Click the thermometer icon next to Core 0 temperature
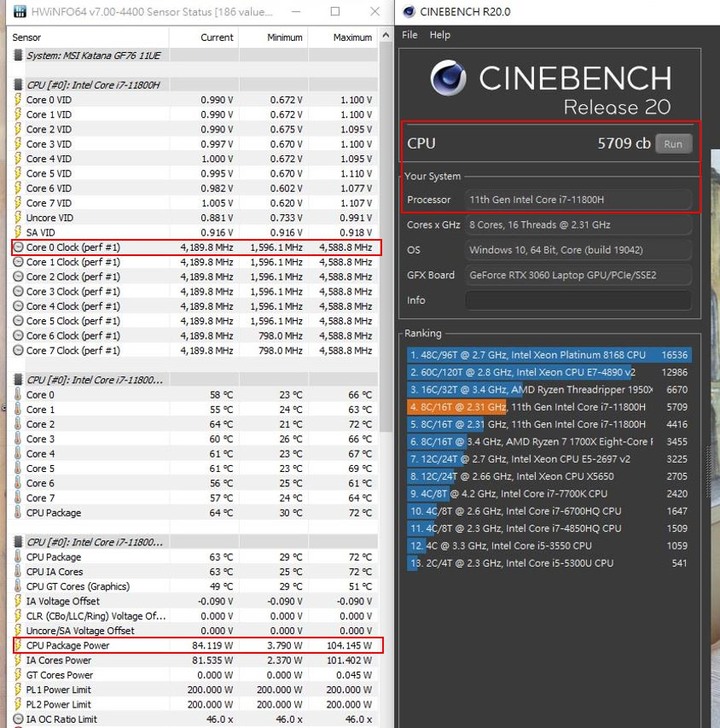Viewport: 720px width, 728px height. (x=18, y=394)
